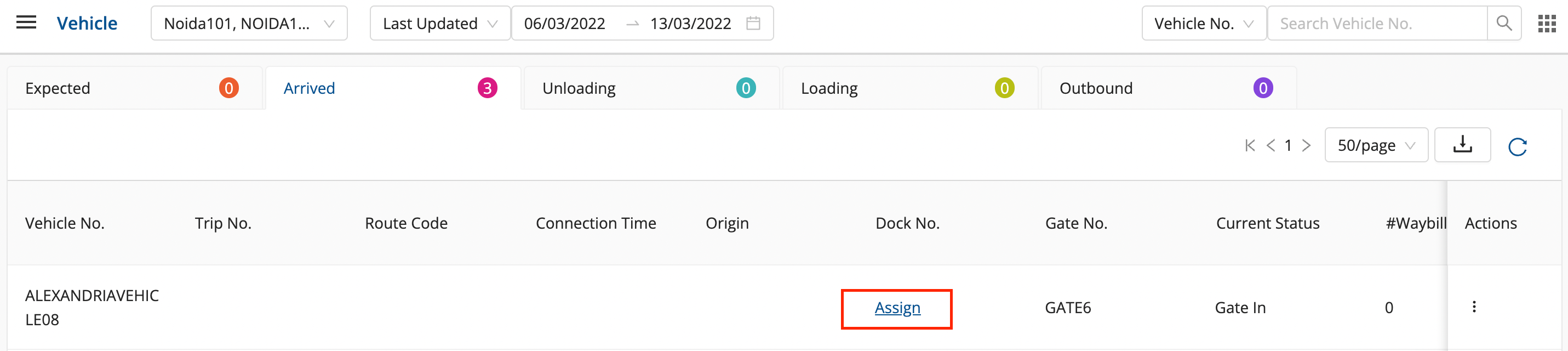
Task: Click the start date 06/03/2022 field
Action: [x=564, y=23]
